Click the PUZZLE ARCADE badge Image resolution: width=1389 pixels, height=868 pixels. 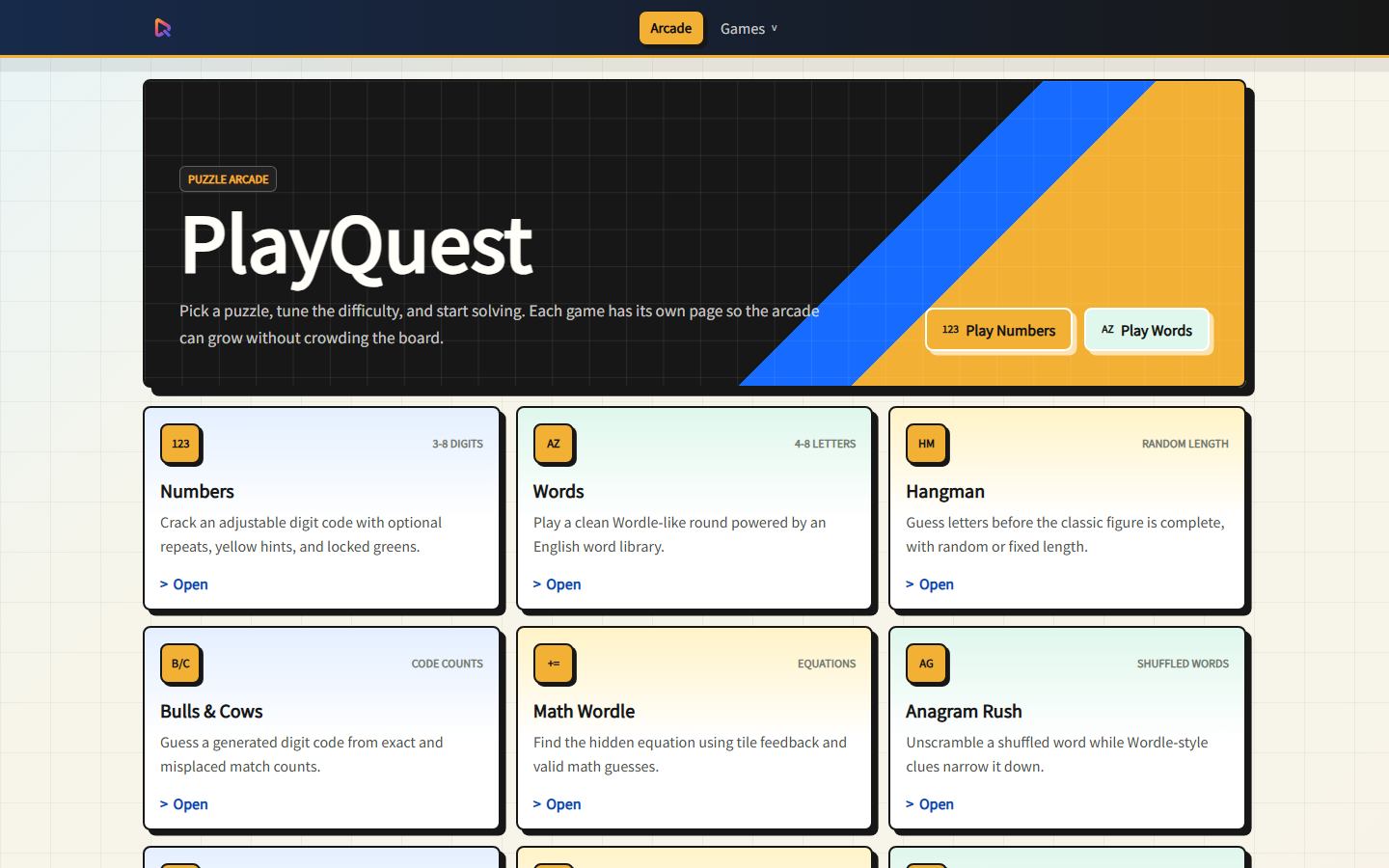(228, 179)
